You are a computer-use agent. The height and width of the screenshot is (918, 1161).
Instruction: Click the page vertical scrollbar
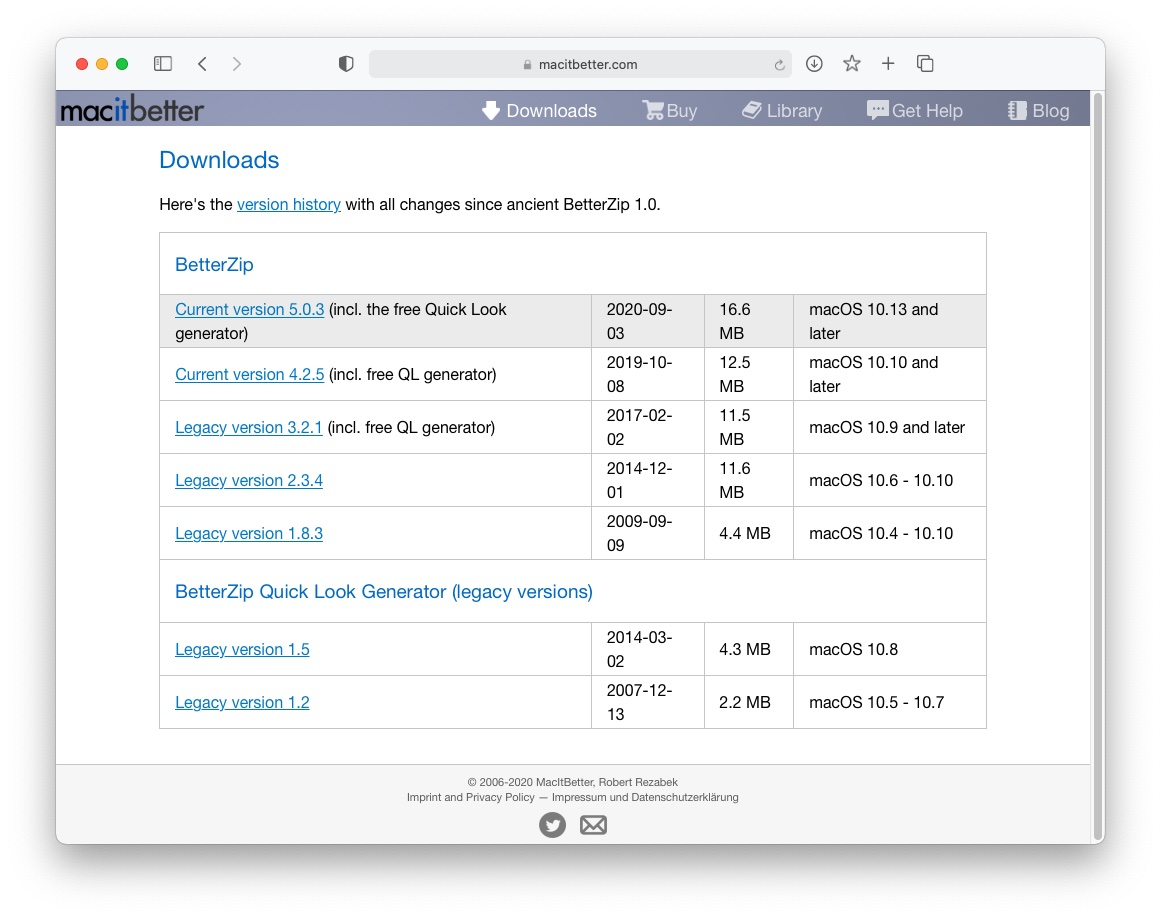click(x=1097, y=466)
